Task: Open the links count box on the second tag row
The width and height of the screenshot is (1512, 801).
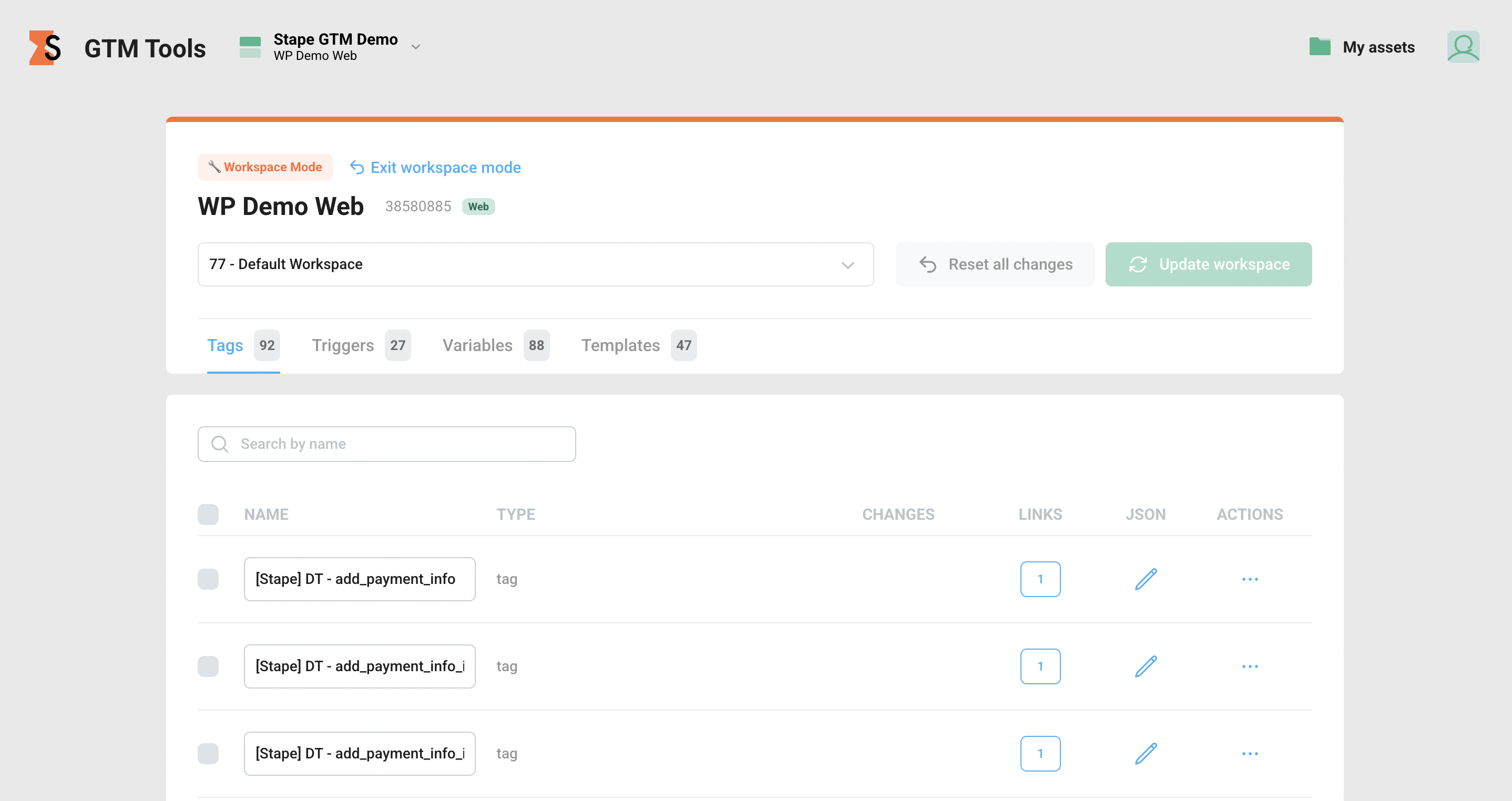Action: click(x=1040, y=666)
